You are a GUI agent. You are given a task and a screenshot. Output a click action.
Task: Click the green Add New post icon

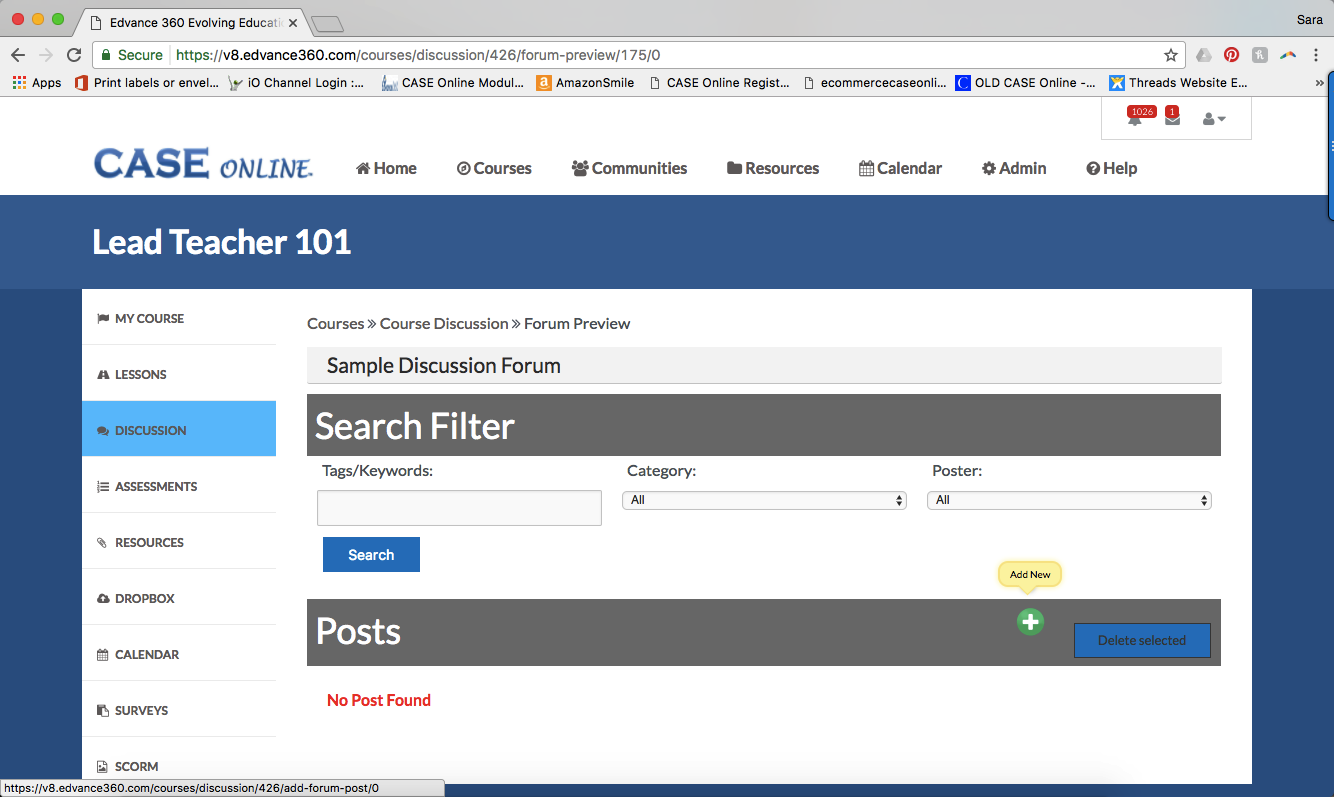1030,622
